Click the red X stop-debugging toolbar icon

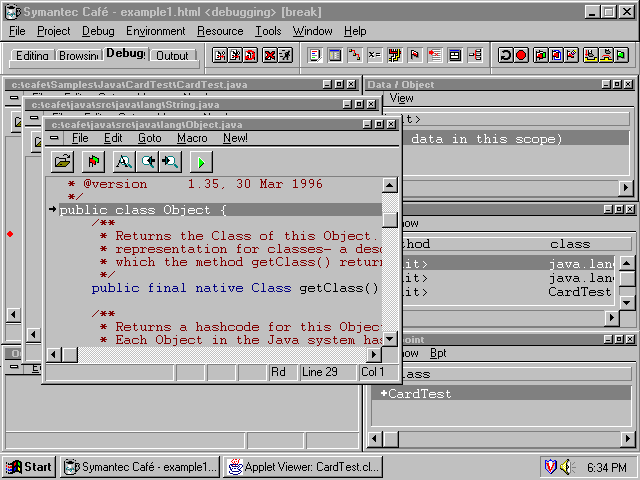pyautogui.click(x=270, y=55)
